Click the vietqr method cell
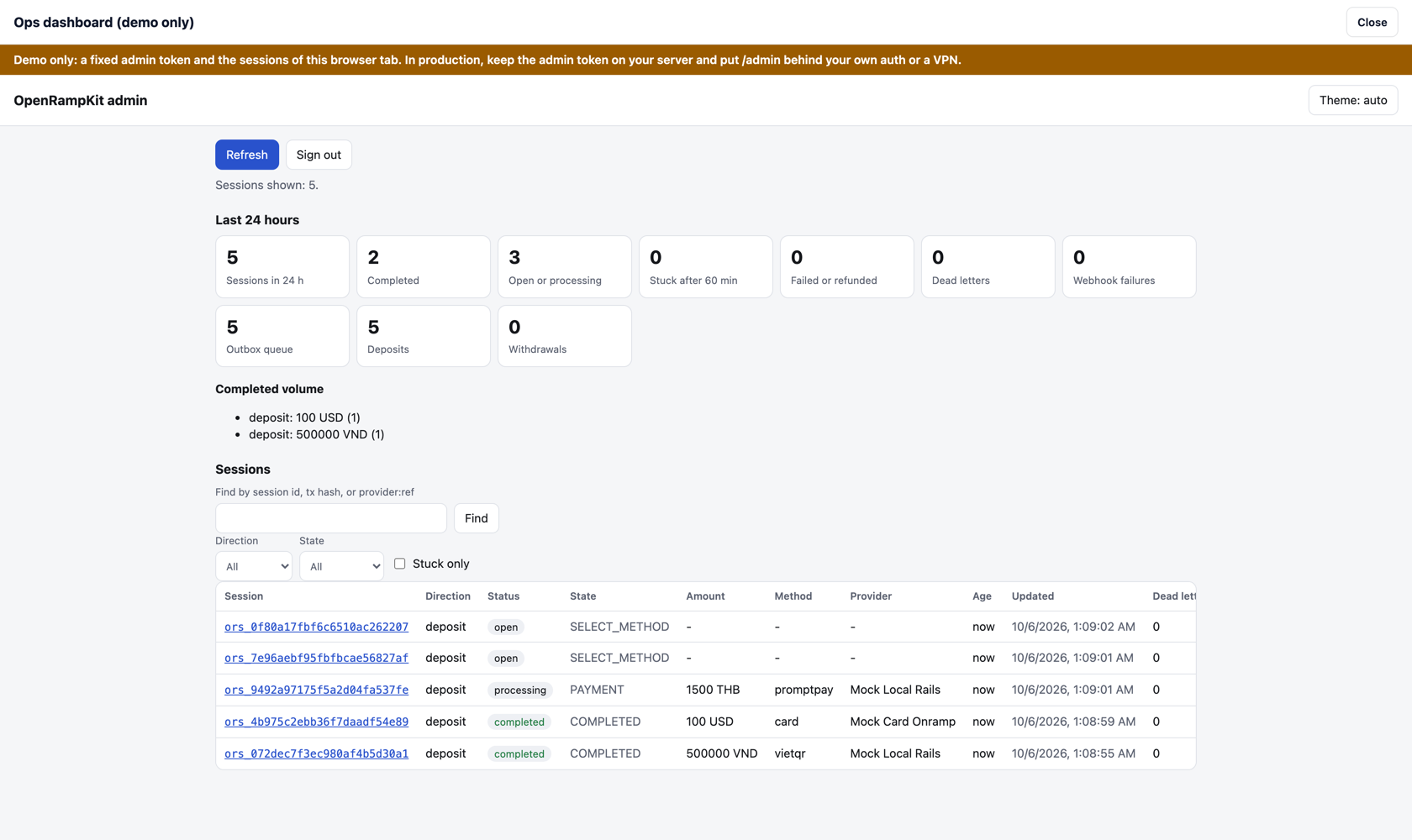 tap(790, 753)
